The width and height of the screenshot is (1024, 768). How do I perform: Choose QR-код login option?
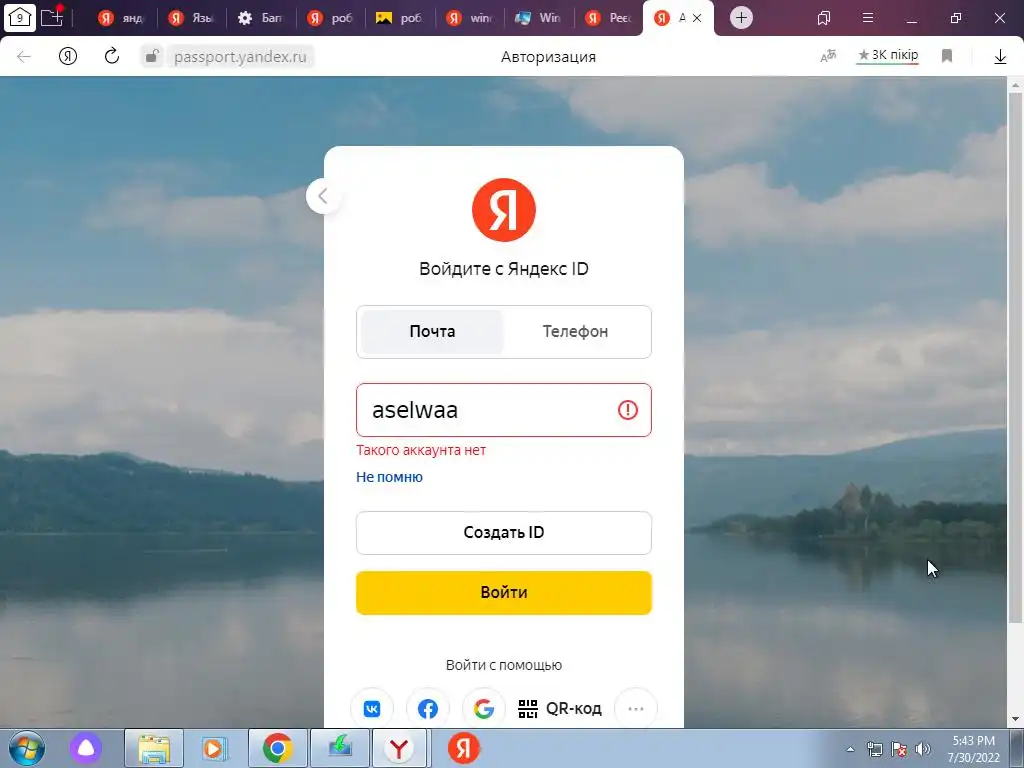[560, 709]
